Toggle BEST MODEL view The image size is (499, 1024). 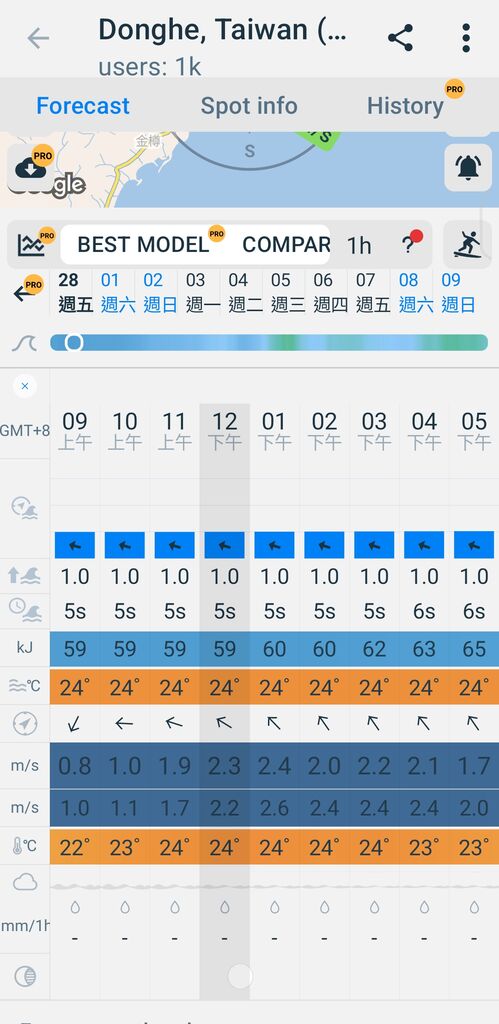click(143, 244)
